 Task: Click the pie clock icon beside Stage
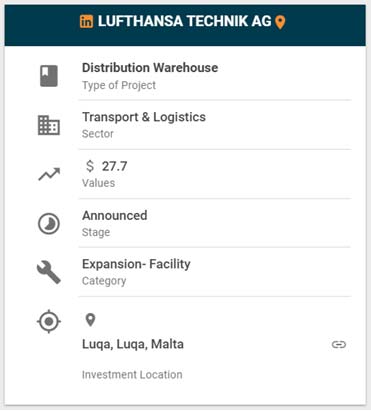[49, 223]
